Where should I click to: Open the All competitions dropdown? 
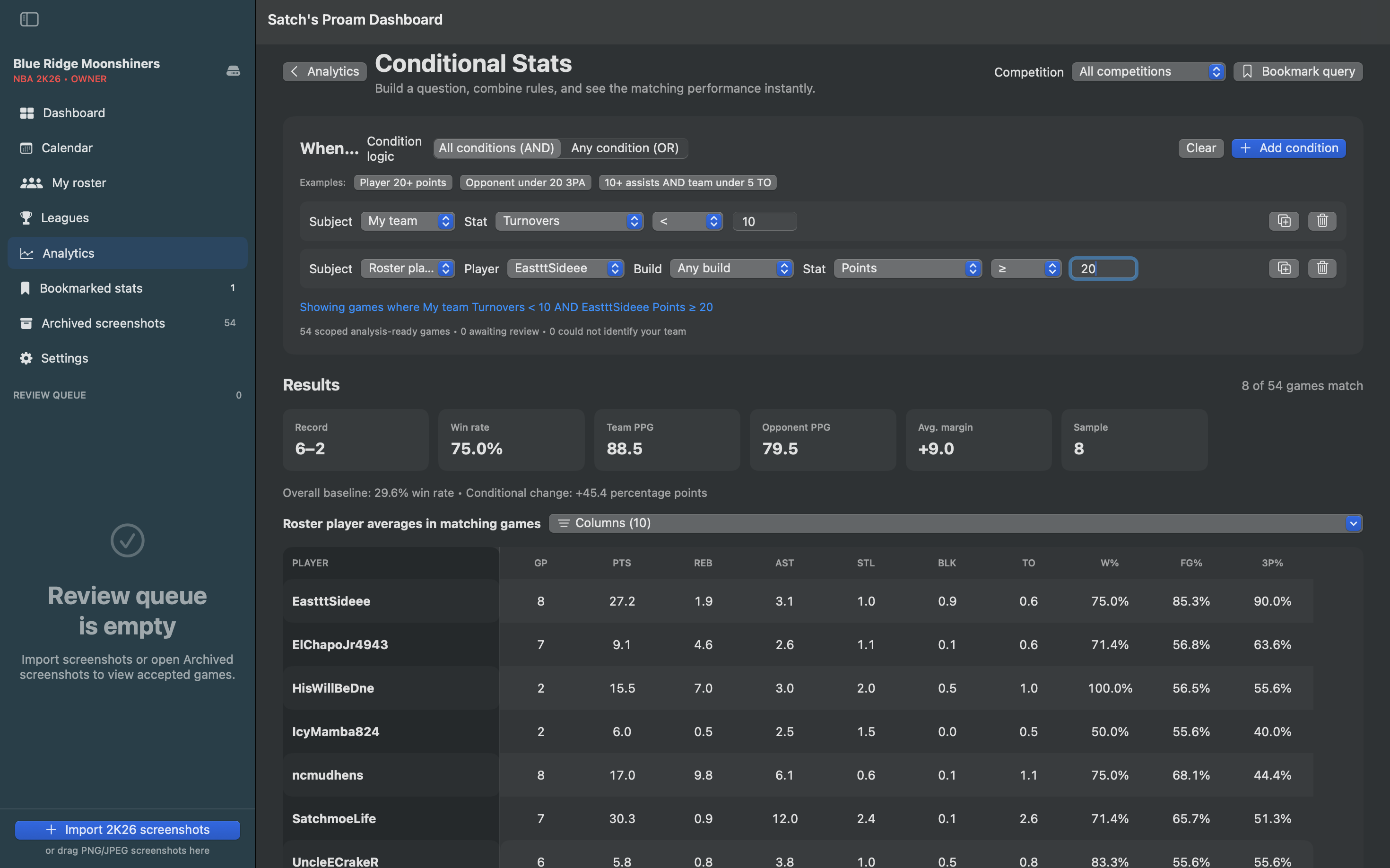(1148, 71)
